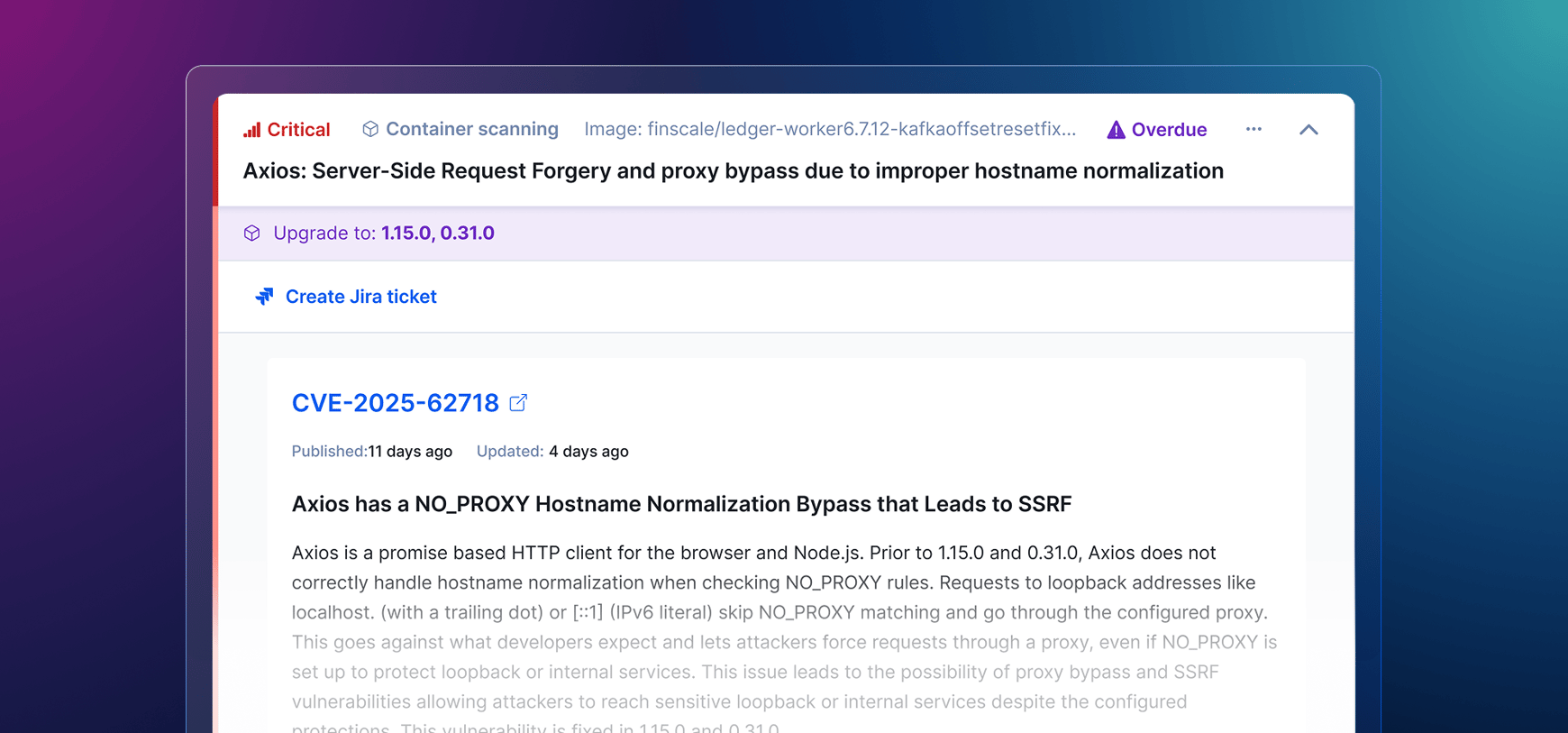This screenshot has width=1568, height=733.
Task: Click the Jira logo icon
Action: click(264, 297)
